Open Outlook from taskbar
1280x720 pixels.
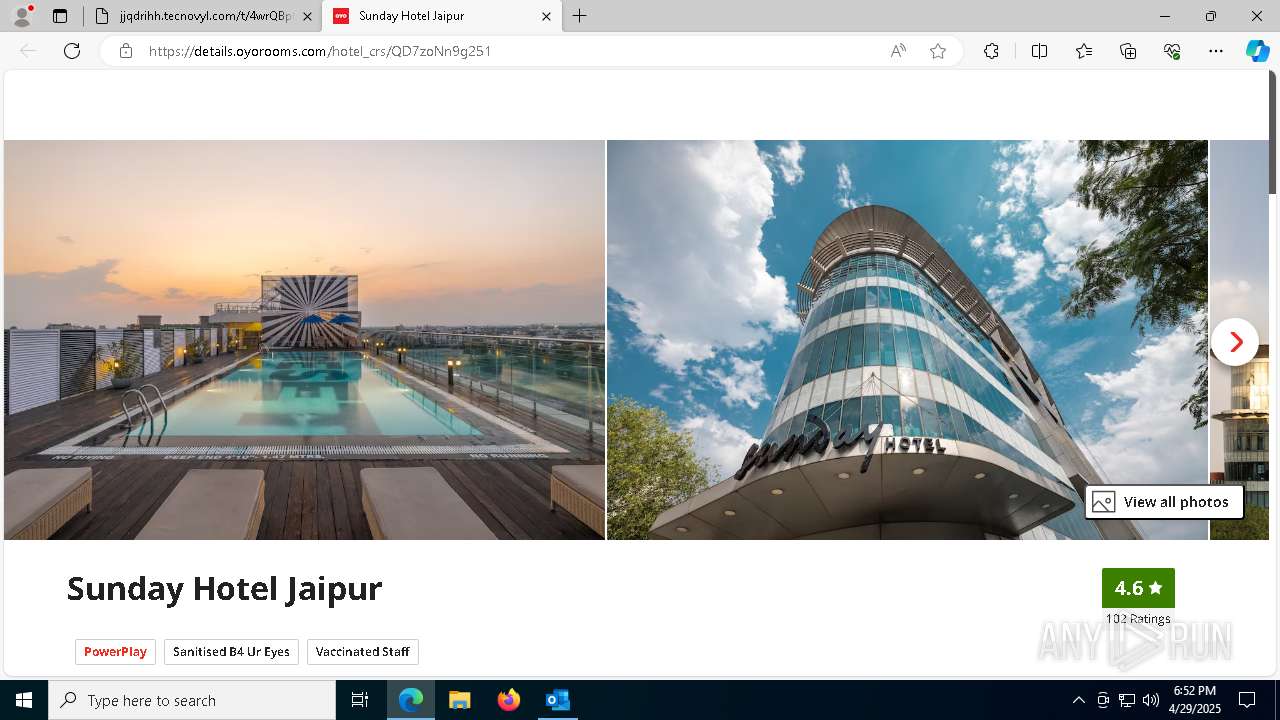(558, 700)
